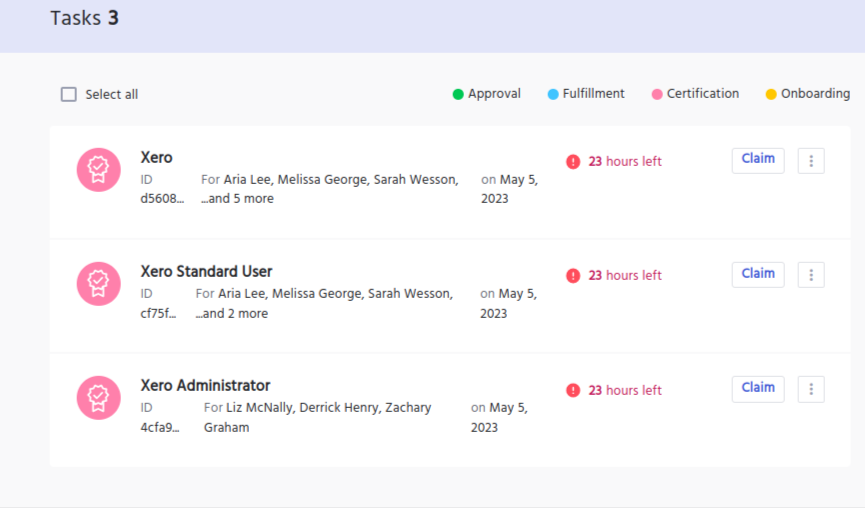Open more options menu for Xero task
Viewport: 865px width, 508px height.
tap(811, 161)
